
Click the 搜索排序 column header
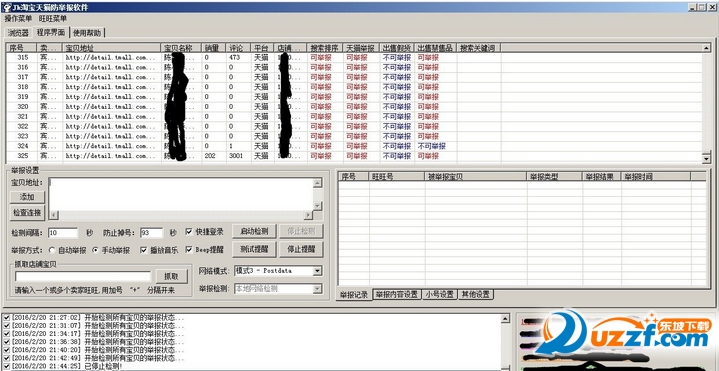325,48
